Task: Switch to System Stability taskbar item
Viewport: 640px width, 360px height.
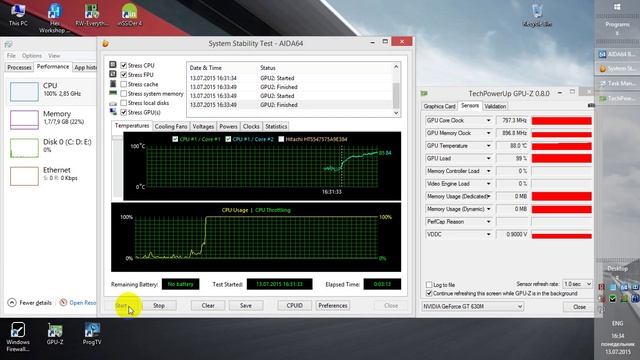Action: (x=617, y=69)
